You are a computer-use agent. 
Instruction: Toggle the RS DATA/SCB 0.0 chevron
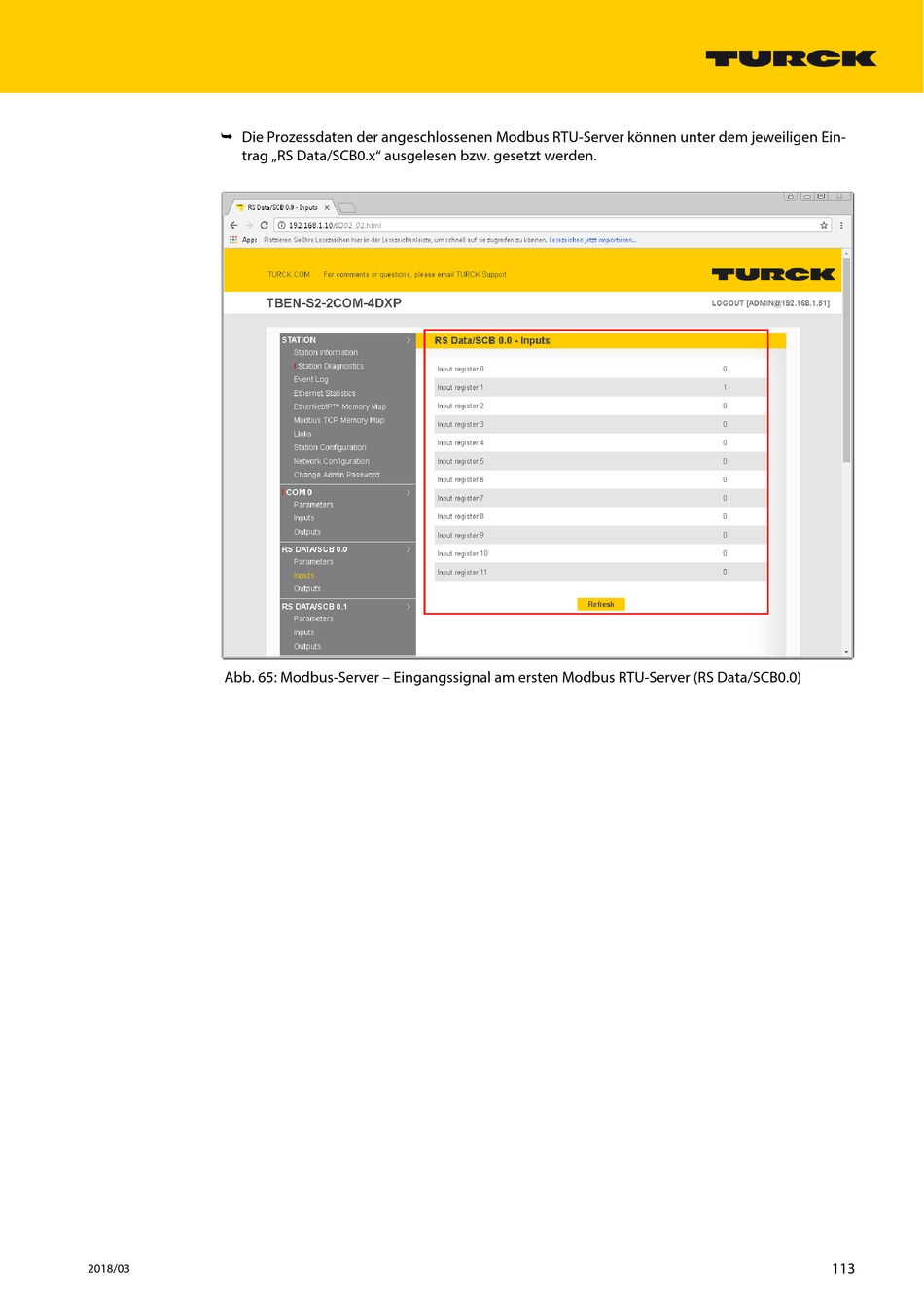[409, 549]
